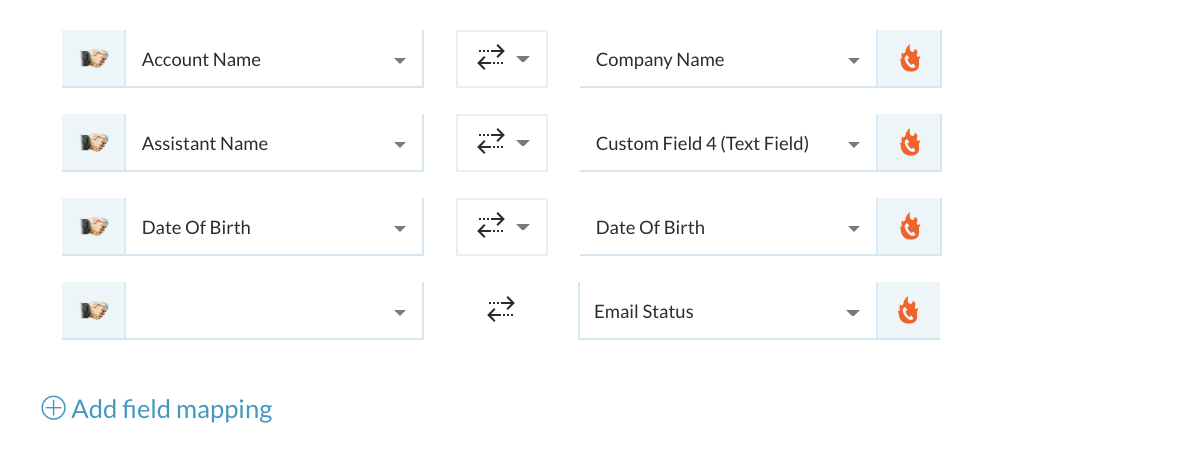Image resolution: width=1190 pixels, height=456 pixels.
Task: Open the Custom Field 4 (Text Field) dropdown
Action: 728,143
